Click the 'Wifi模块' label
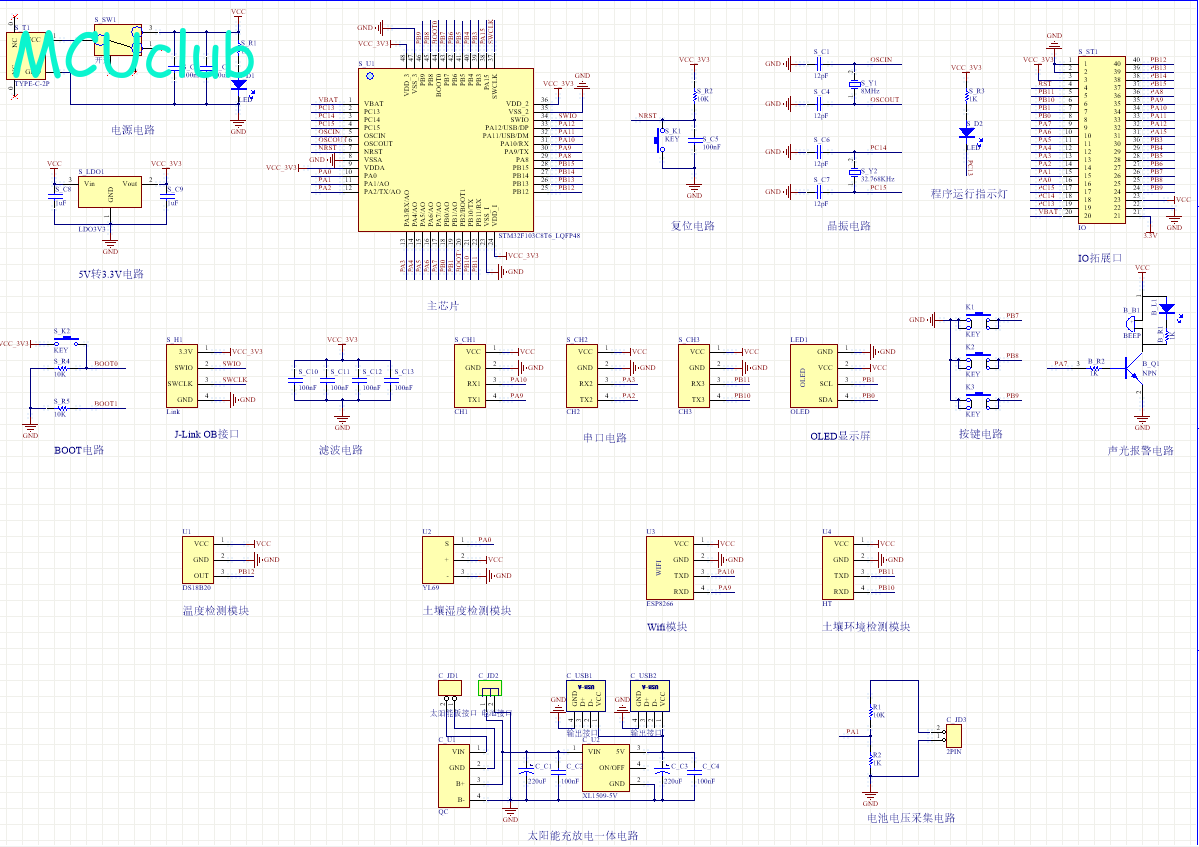Viewport: 1199px width, 847px height. pos(667,627)
